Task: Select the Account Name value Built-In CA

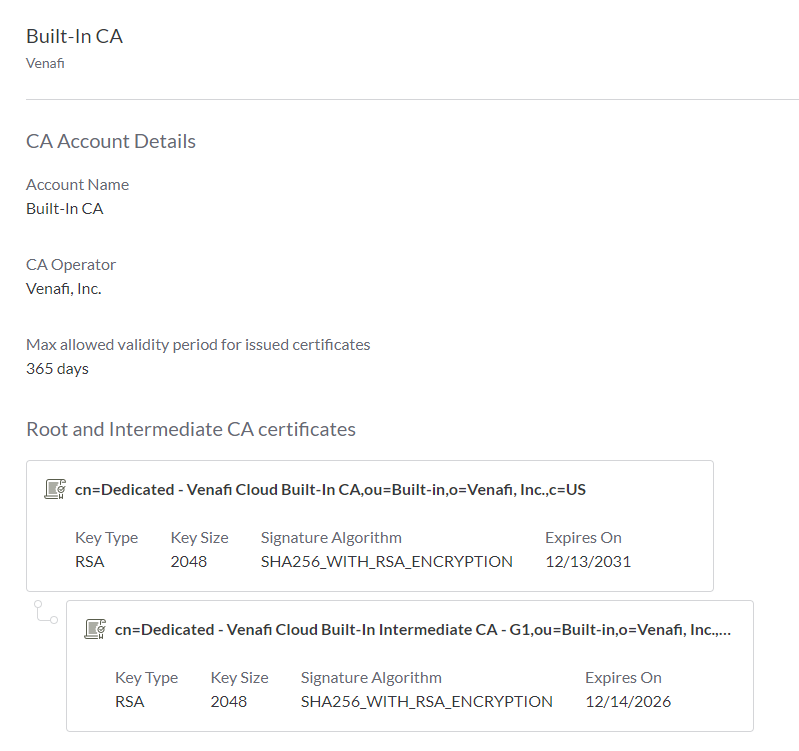Action: coord(65,208)
